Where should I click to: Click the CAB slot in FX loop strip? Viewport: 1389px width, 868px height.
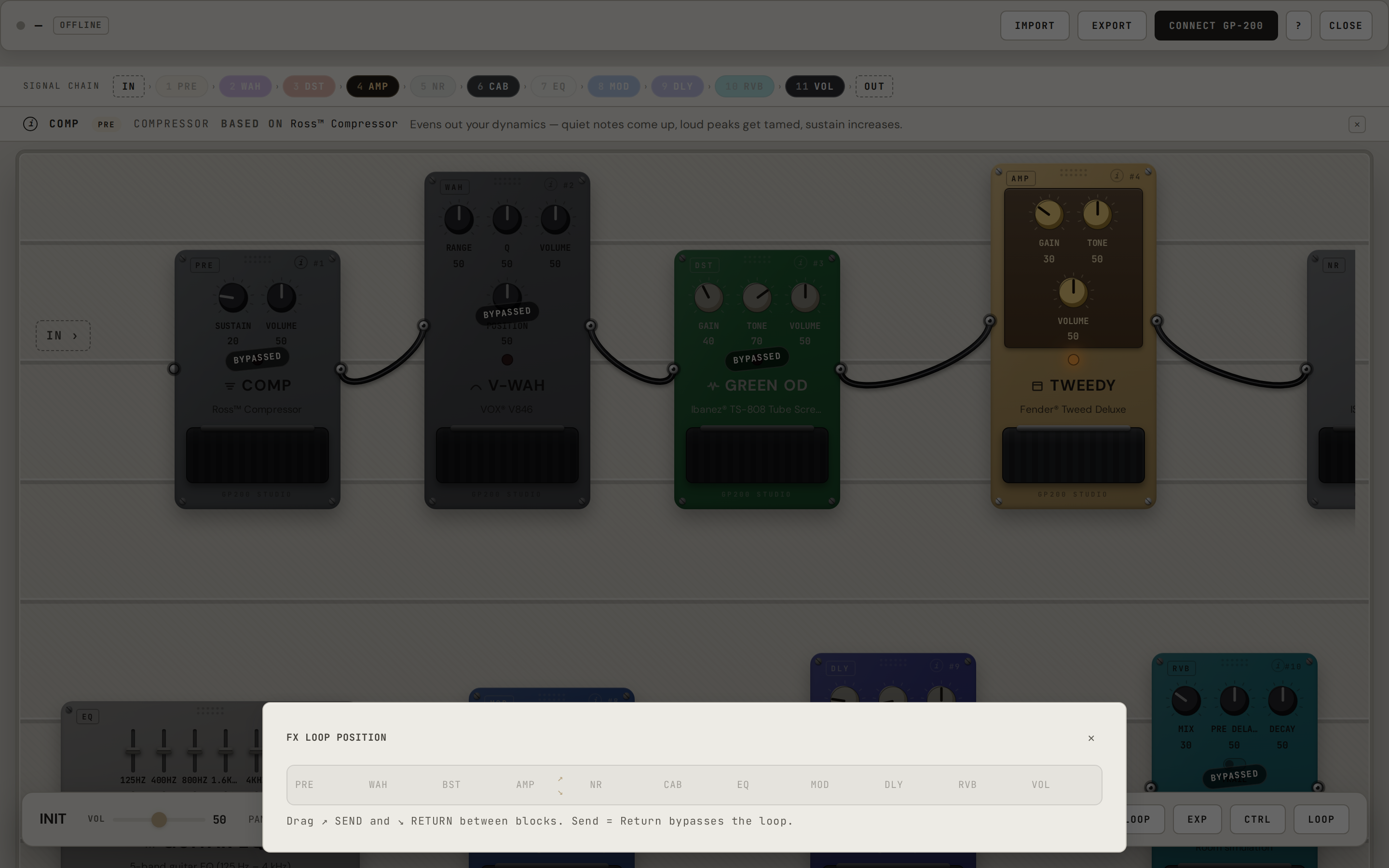[x=673, y=785]
